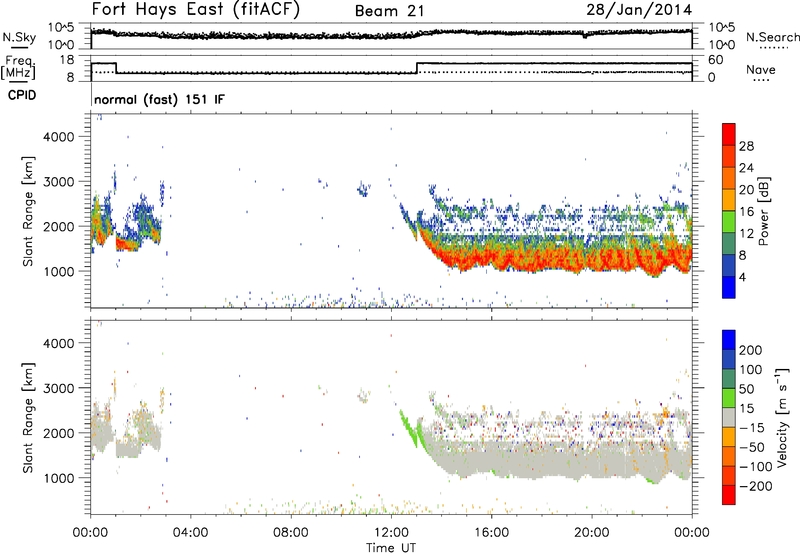The width and height of the screenshot is (800, 554).
Task: Click the '60' Nave axis tick label
Action: [716, 60]
